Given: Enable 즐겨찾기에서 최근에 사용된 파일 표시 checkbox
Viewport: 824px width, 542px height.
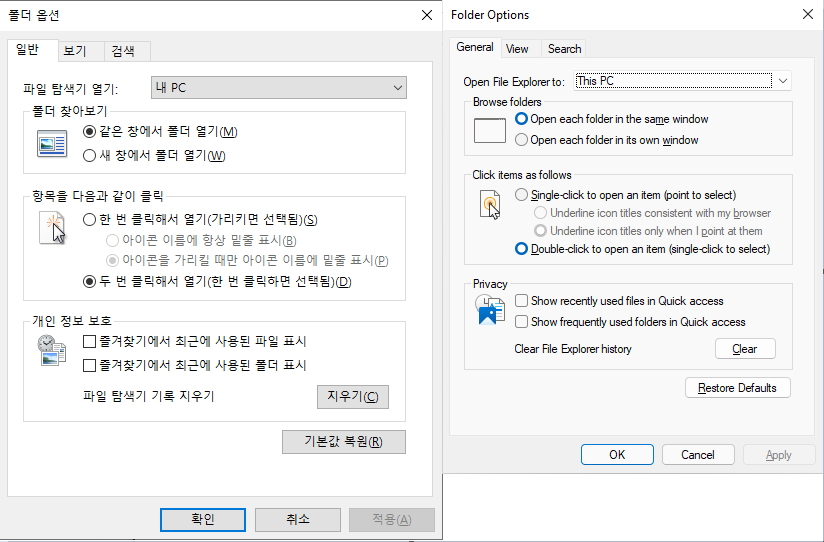Looking at the screenshot, I should point(89,342).
